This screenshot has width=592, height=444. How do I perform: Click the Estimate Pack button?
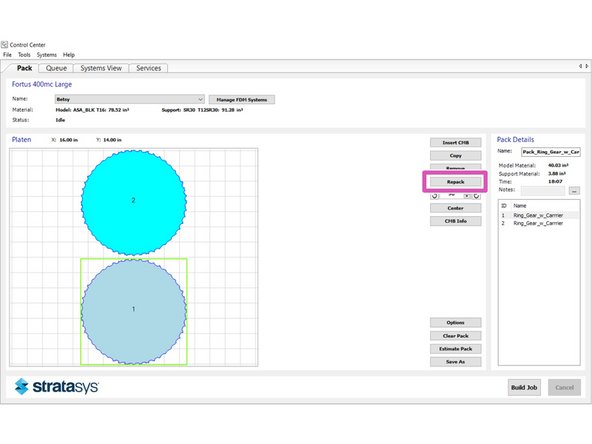456,349
